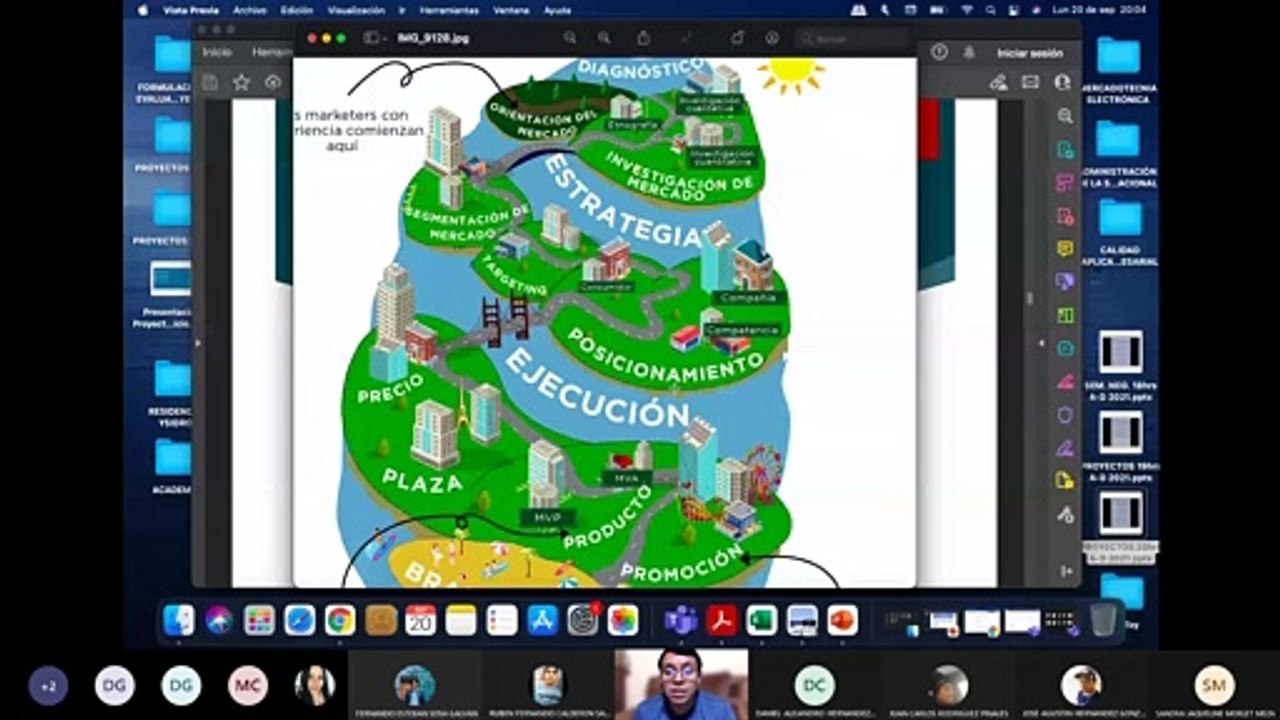Click the cloud upload icon in Acrobat toolbar

pyautogui.click(x=273, y=82)
